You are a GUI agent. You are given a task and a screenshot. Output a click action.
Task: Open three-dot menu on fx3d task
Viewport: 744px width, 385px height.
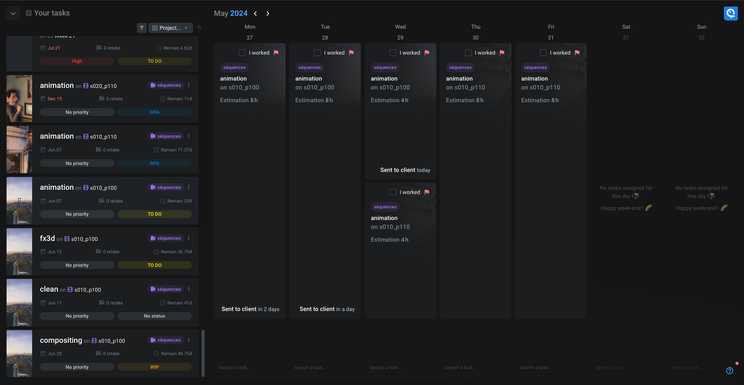(x=188, y=238)
